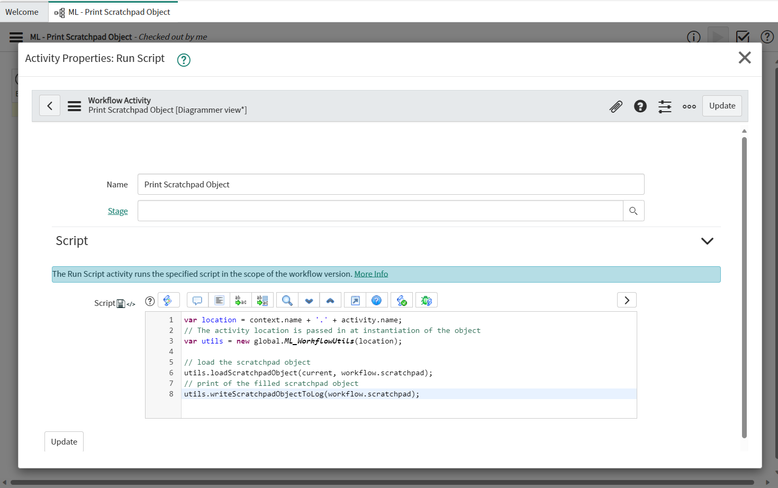The height and width of the screenshot is (488, 778).
Task: Select the ML - Print Scratchpad Object tab
Action: pos(113,12)
